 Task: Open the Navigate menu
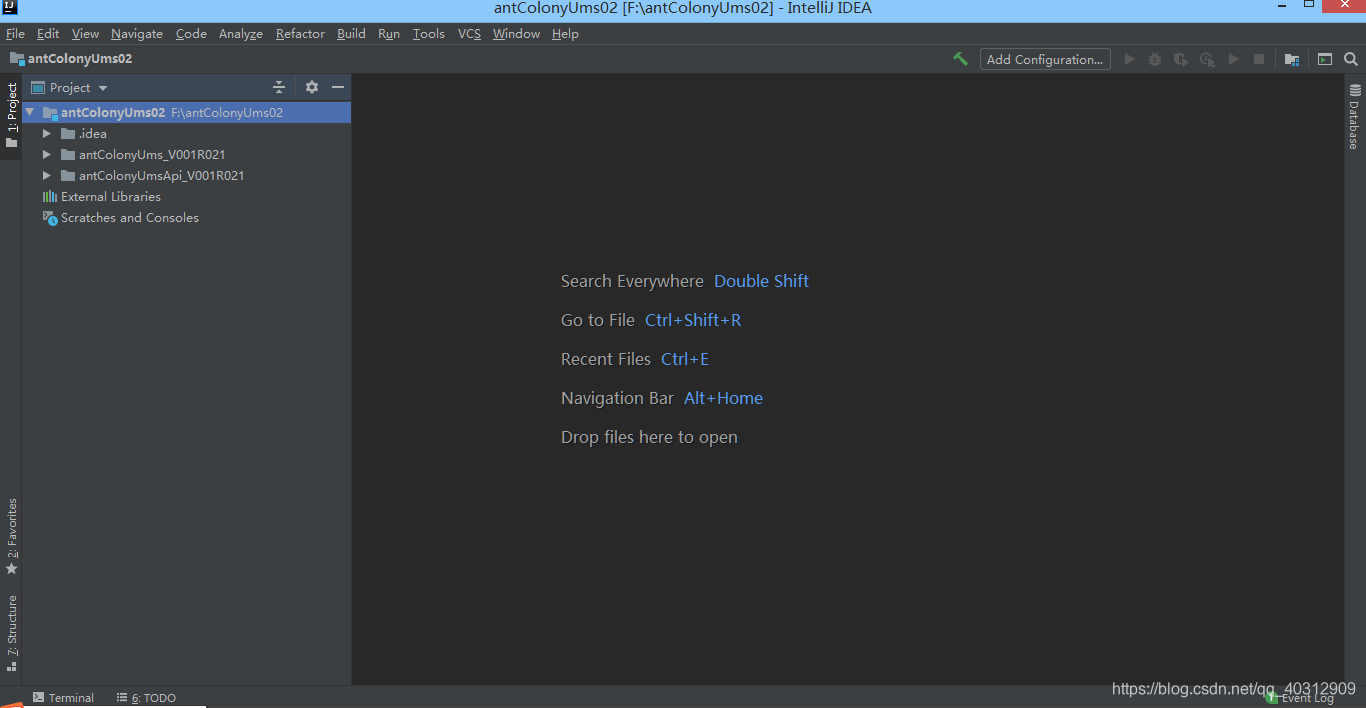tap(137, 34)
